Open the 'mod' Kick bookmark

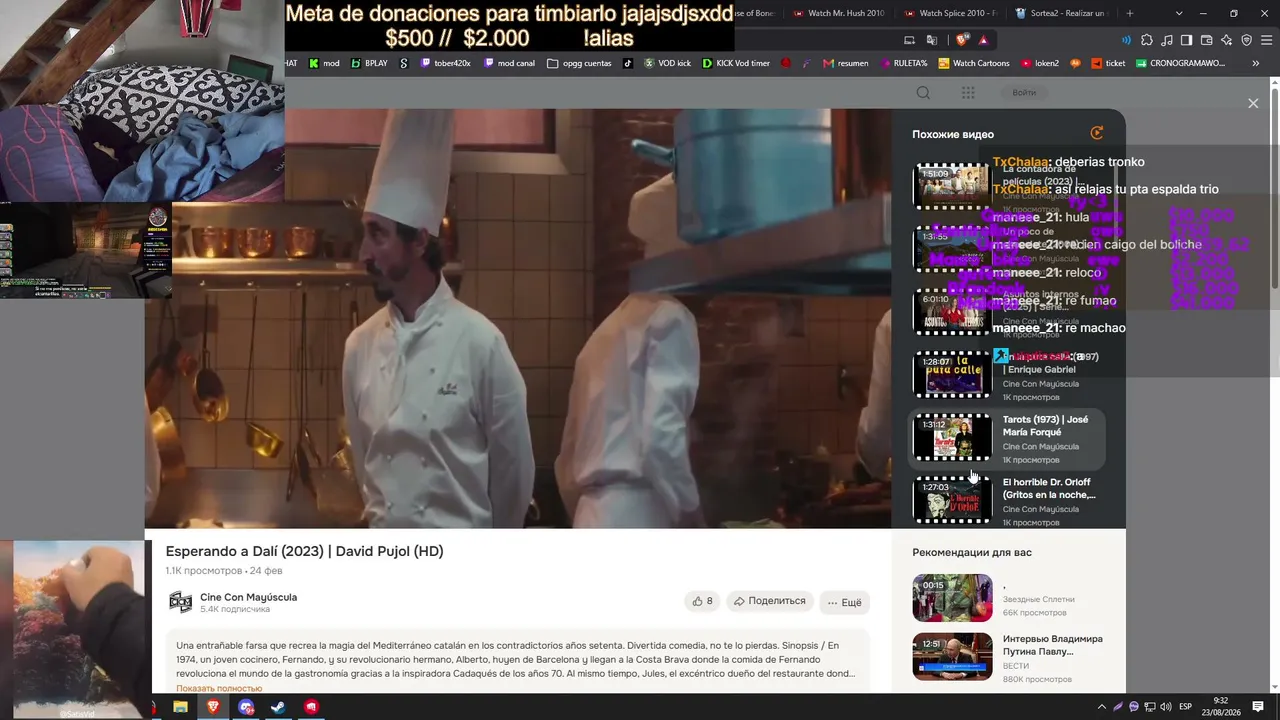324,63
